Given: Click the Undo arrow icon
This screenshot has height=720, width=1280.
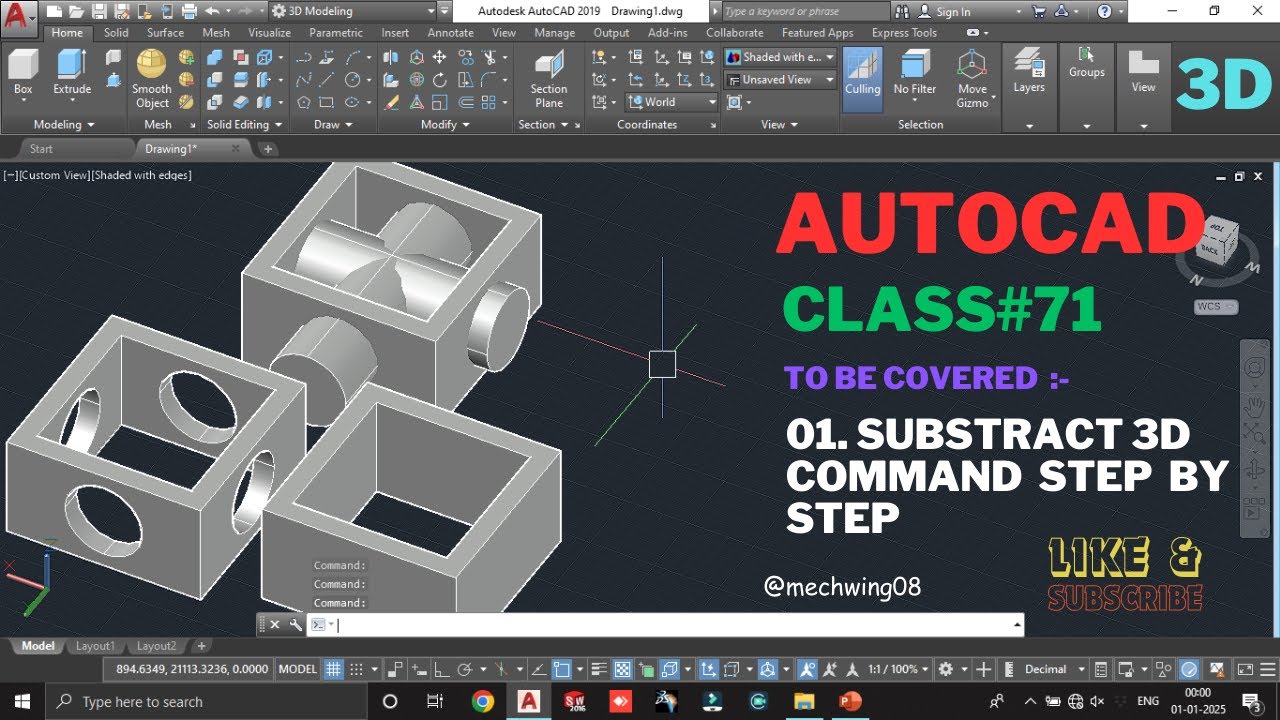Looking at the screenshot, I should tap(212, 11).
